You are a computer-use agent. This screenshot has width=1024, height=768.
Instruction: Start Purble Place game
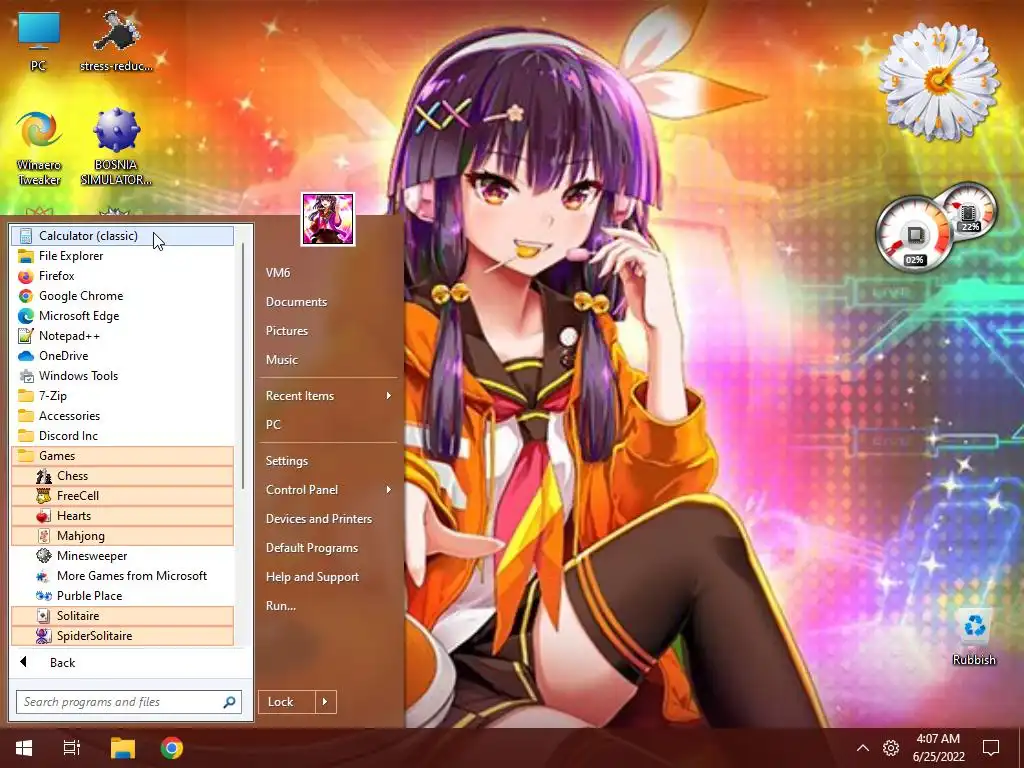(122, 596)
